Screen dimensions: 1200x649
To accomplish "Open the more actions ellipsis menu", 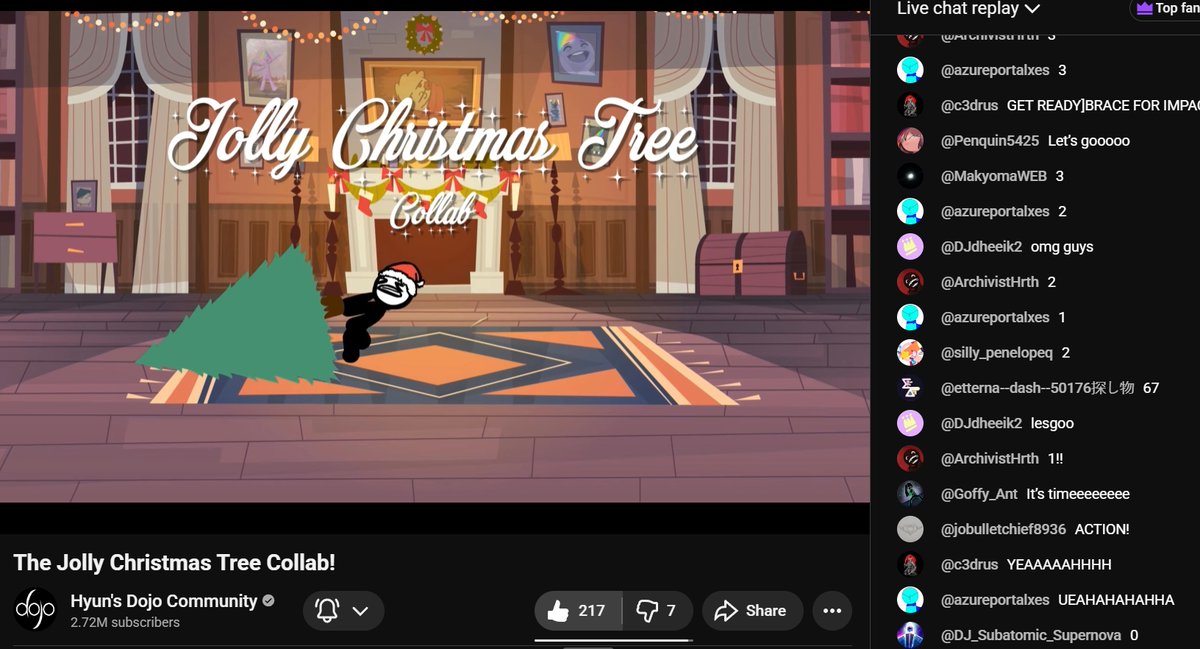I will pyautogui.click(x=832, y=610).
